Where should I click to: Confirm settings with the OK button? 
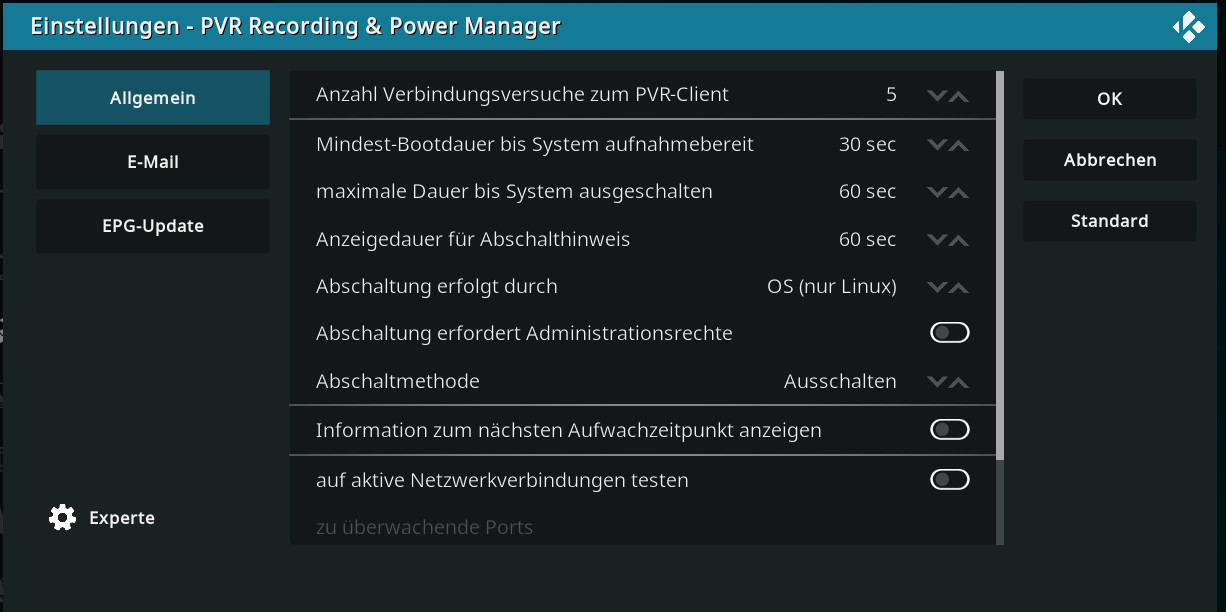[1110, 99]
